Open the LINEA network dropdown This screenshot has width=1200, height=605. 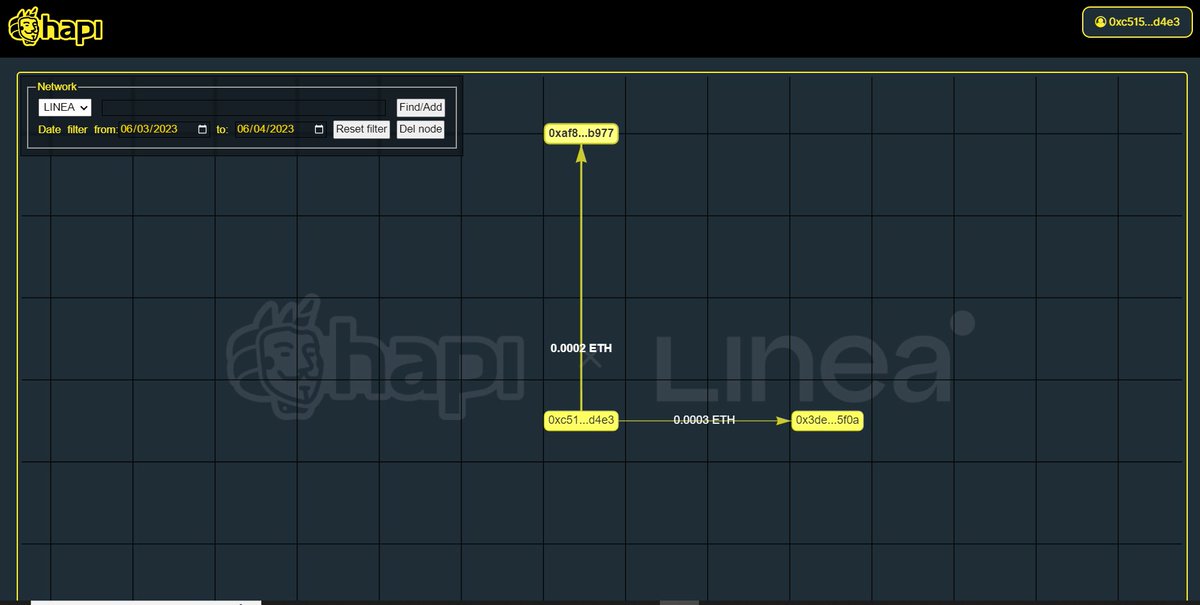click(65, 107)
